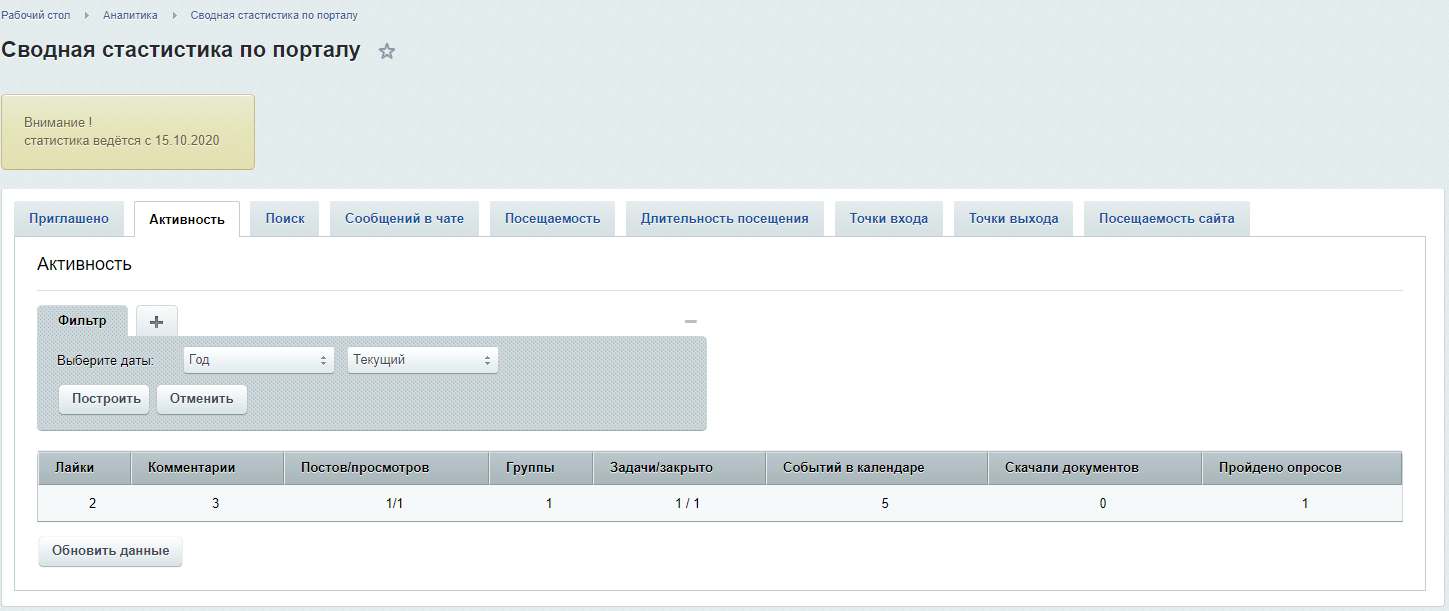Go to the Точки выхода tab

[x=1013, y=219]
